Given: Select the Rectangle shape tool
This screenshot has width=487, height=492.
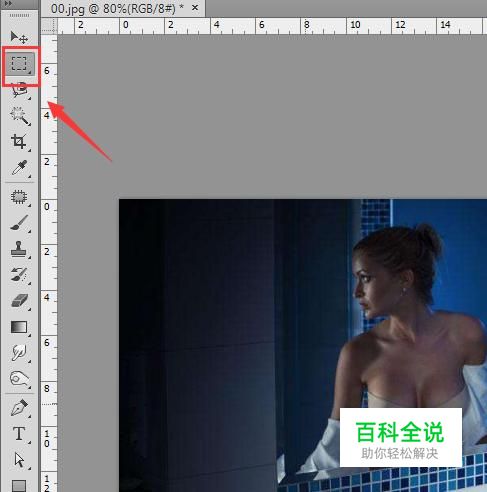Looking at the screenshot, I should [19, 485].
